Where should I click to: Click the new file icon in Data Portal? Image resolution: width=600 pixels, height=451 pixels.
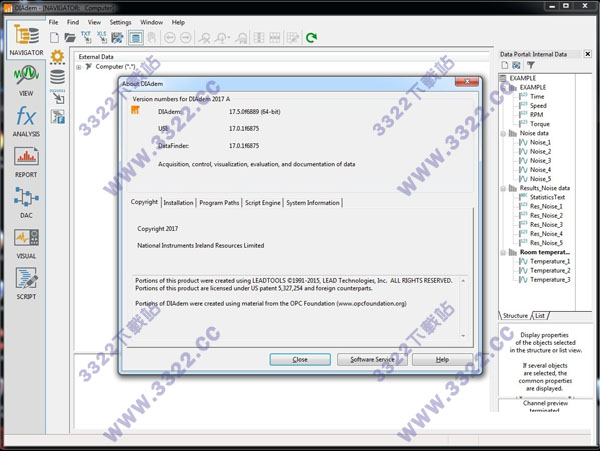pos(505,65)
